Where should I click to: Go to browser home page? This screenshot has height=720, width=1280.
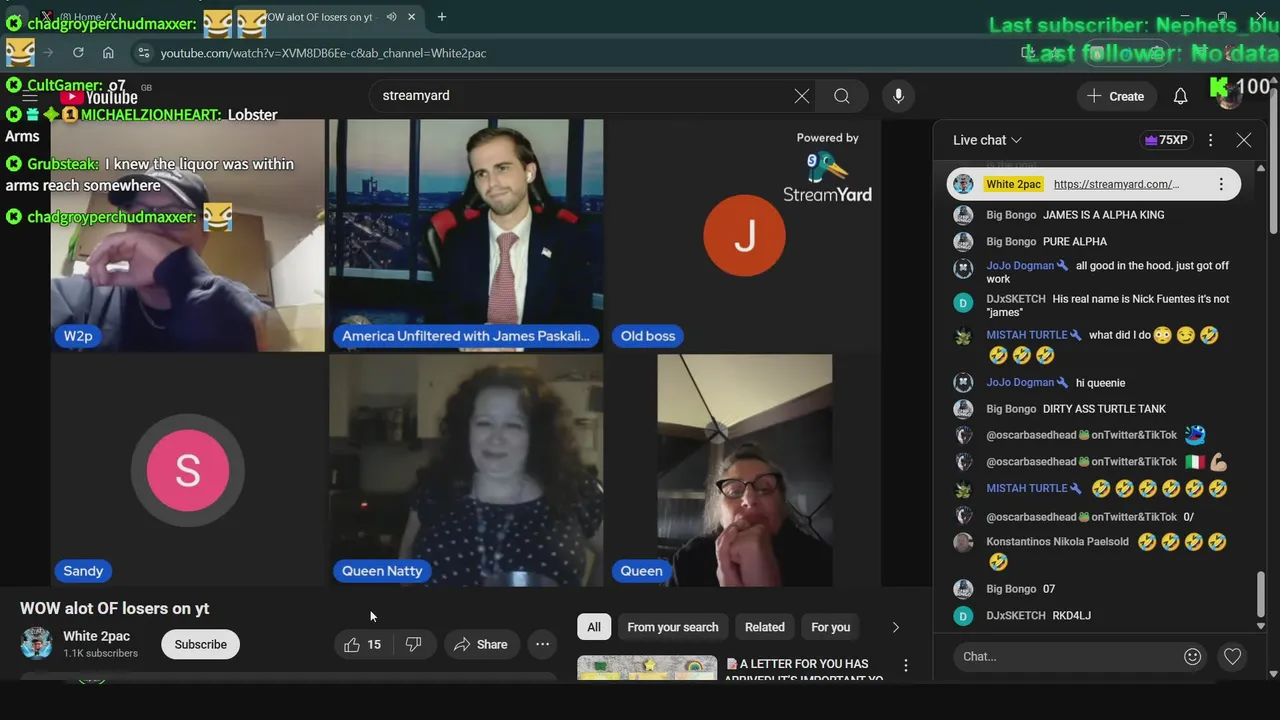coord(108,53)
